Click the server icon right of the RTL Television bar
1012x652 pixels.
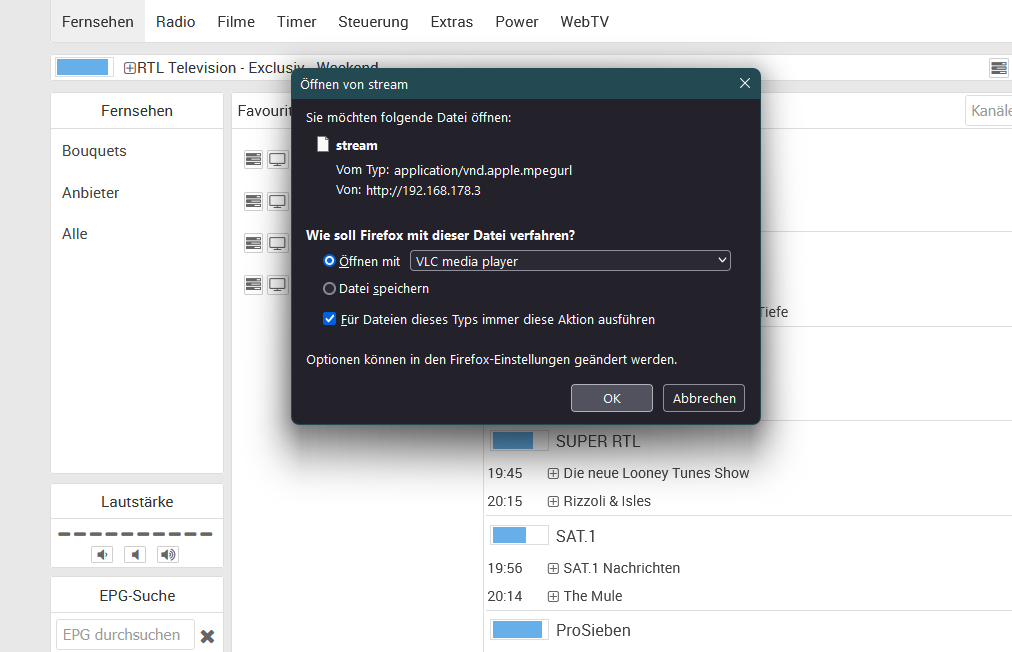click(998, 68)
